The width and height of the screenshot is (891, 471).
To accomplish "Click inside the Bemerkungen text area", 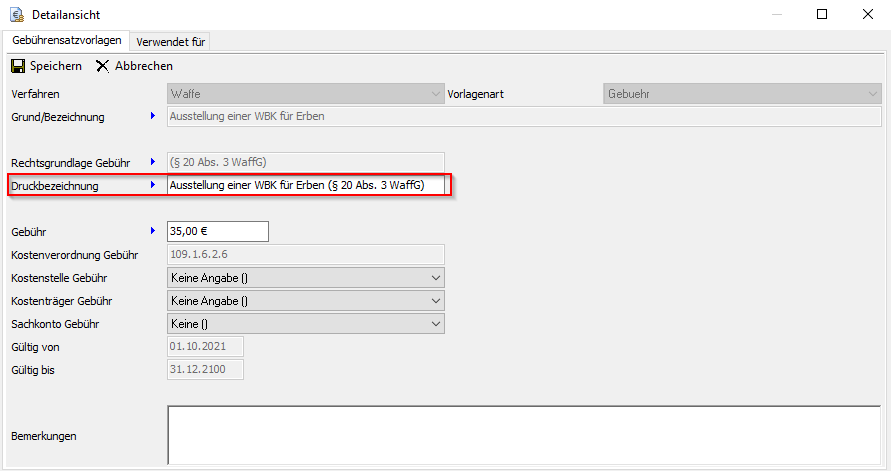I will point(523,435).
